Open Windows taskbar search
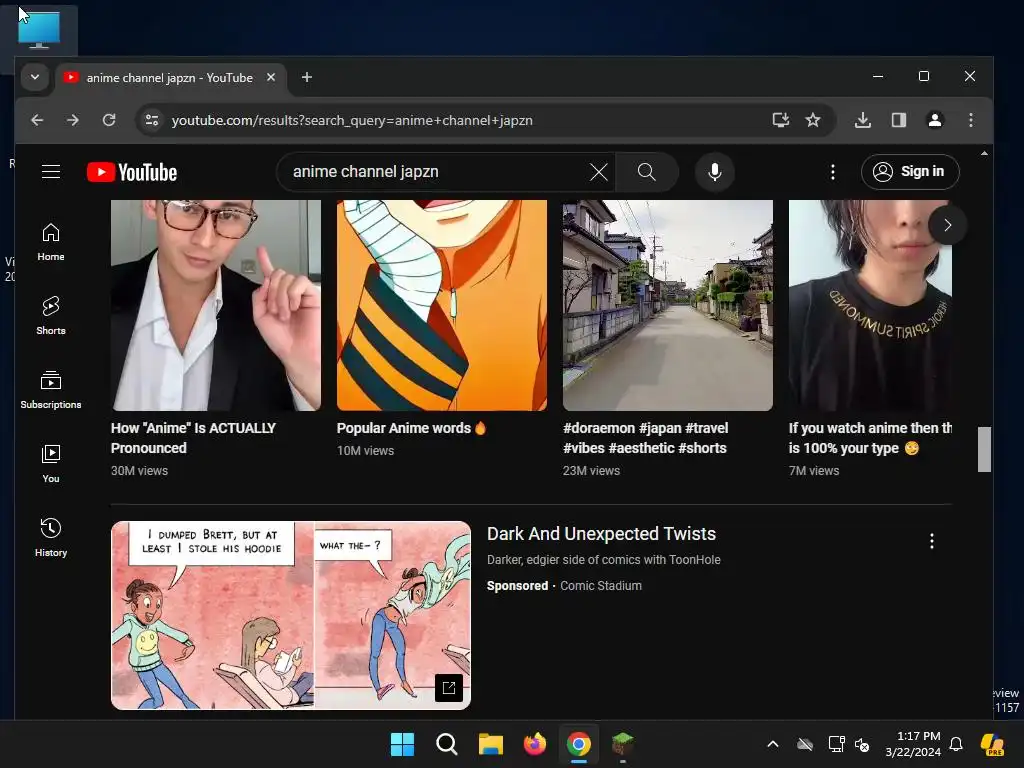Screen dimensions: 1024x768 [447, 744]
